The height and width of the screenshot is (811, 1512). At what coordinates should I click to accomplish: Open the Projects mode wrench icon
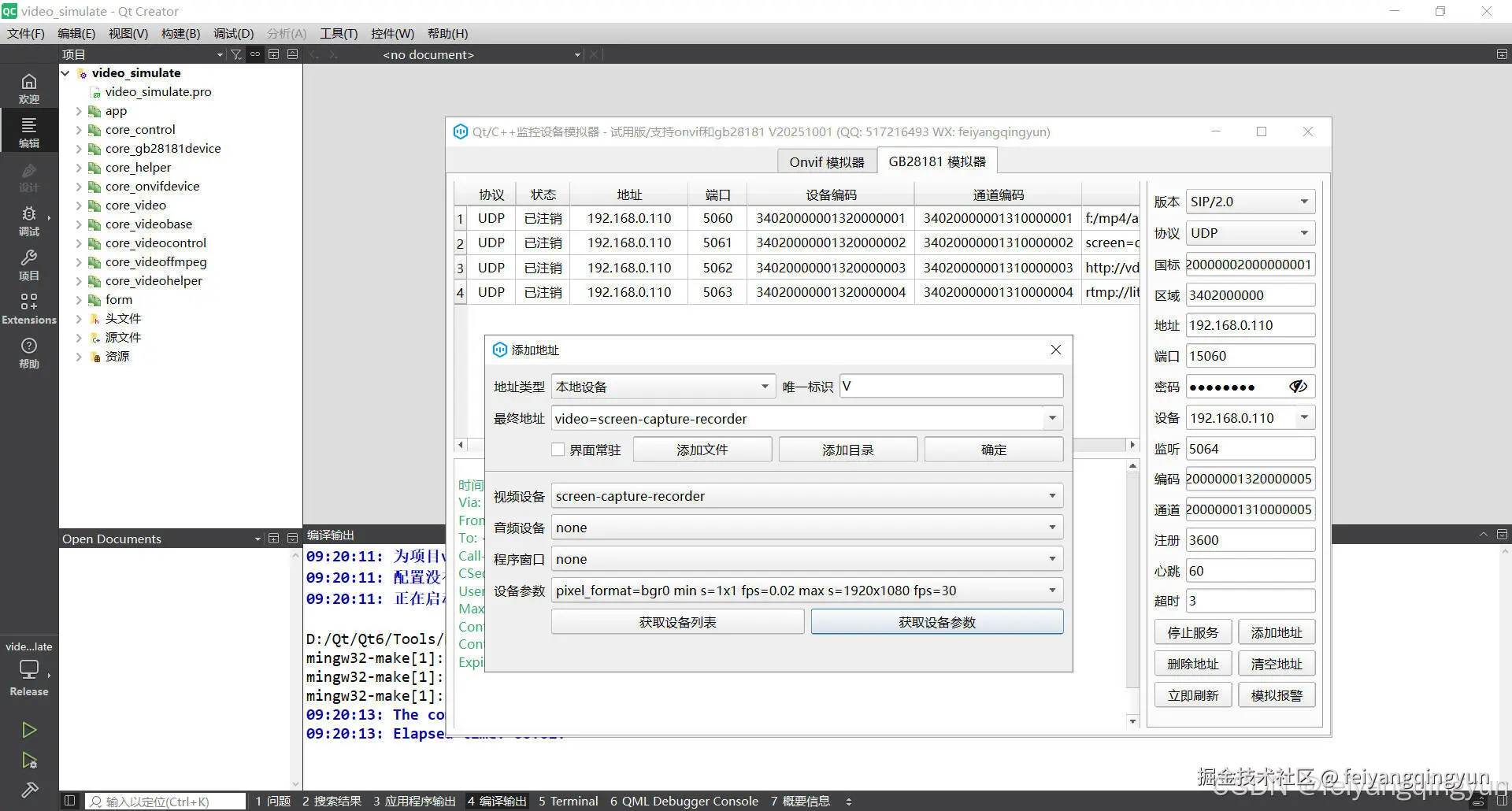(28, 264)
